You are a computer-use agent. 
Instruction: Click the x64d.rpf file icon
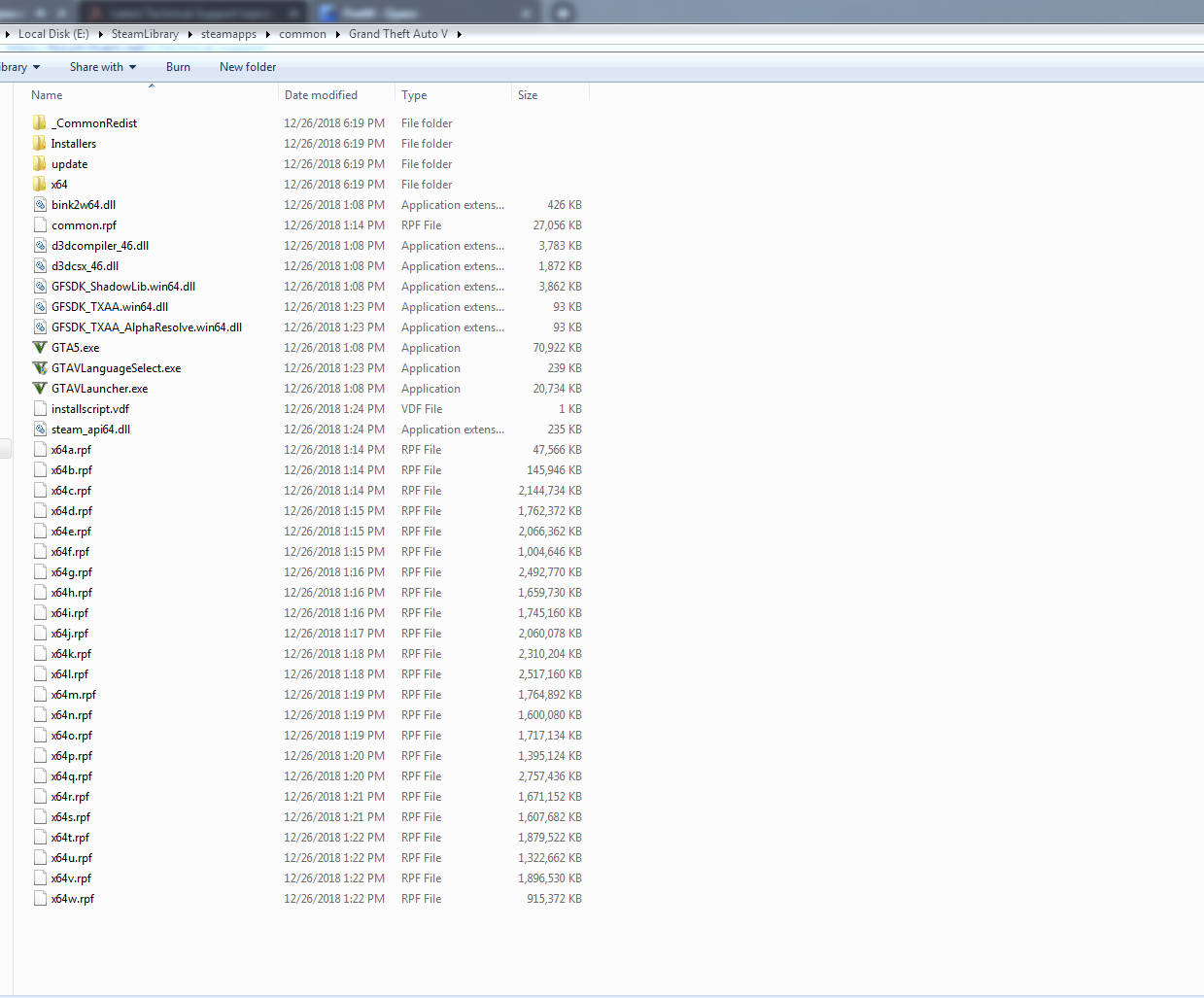(x=40, y=510)
